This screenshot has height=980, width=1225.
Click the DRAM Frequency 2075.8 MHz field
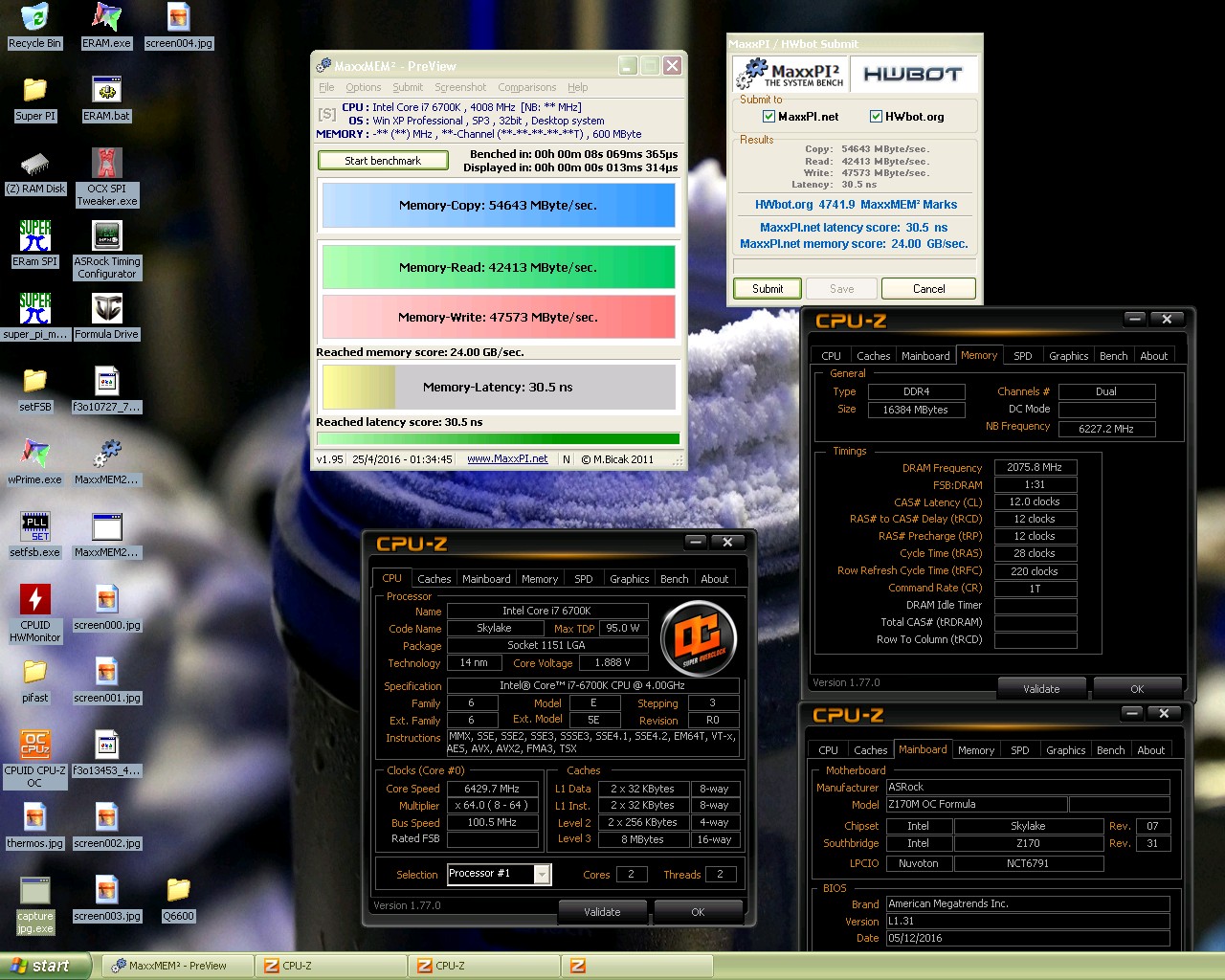(1035, 468)
